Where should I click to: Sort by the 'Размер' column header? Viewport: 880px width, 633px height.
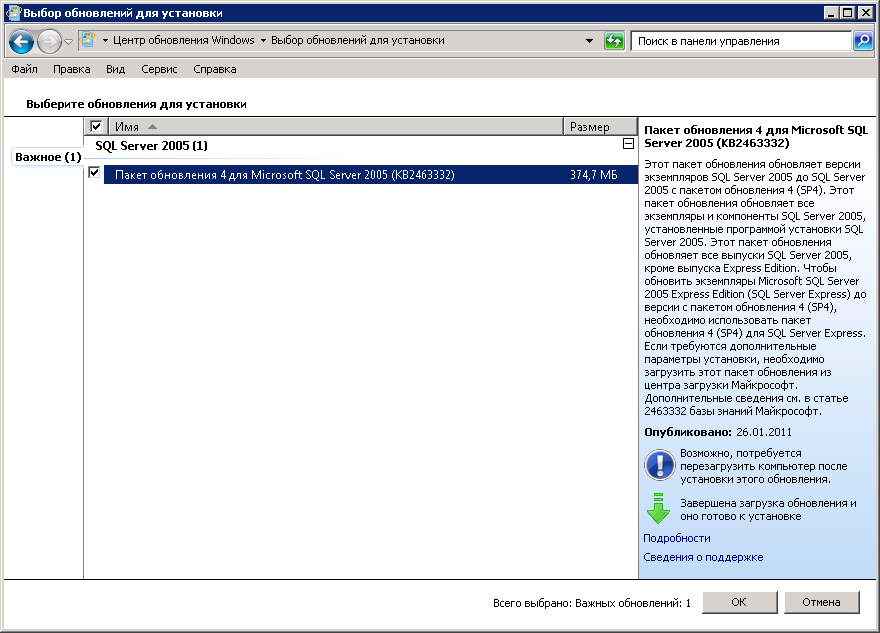pos(600,127)
